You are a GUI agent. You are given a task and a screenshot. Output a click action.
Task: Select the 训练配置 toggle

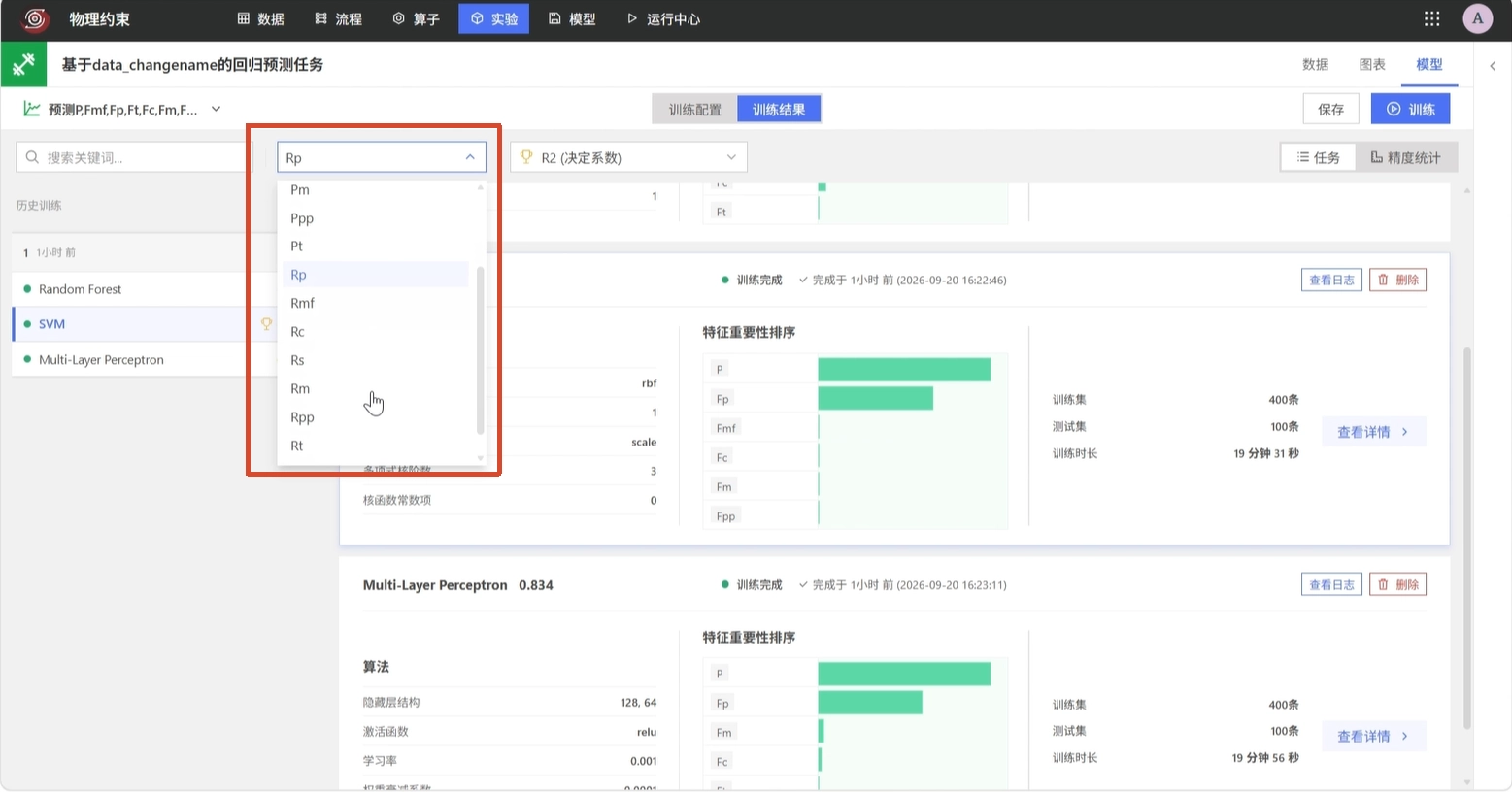[695, 110]
